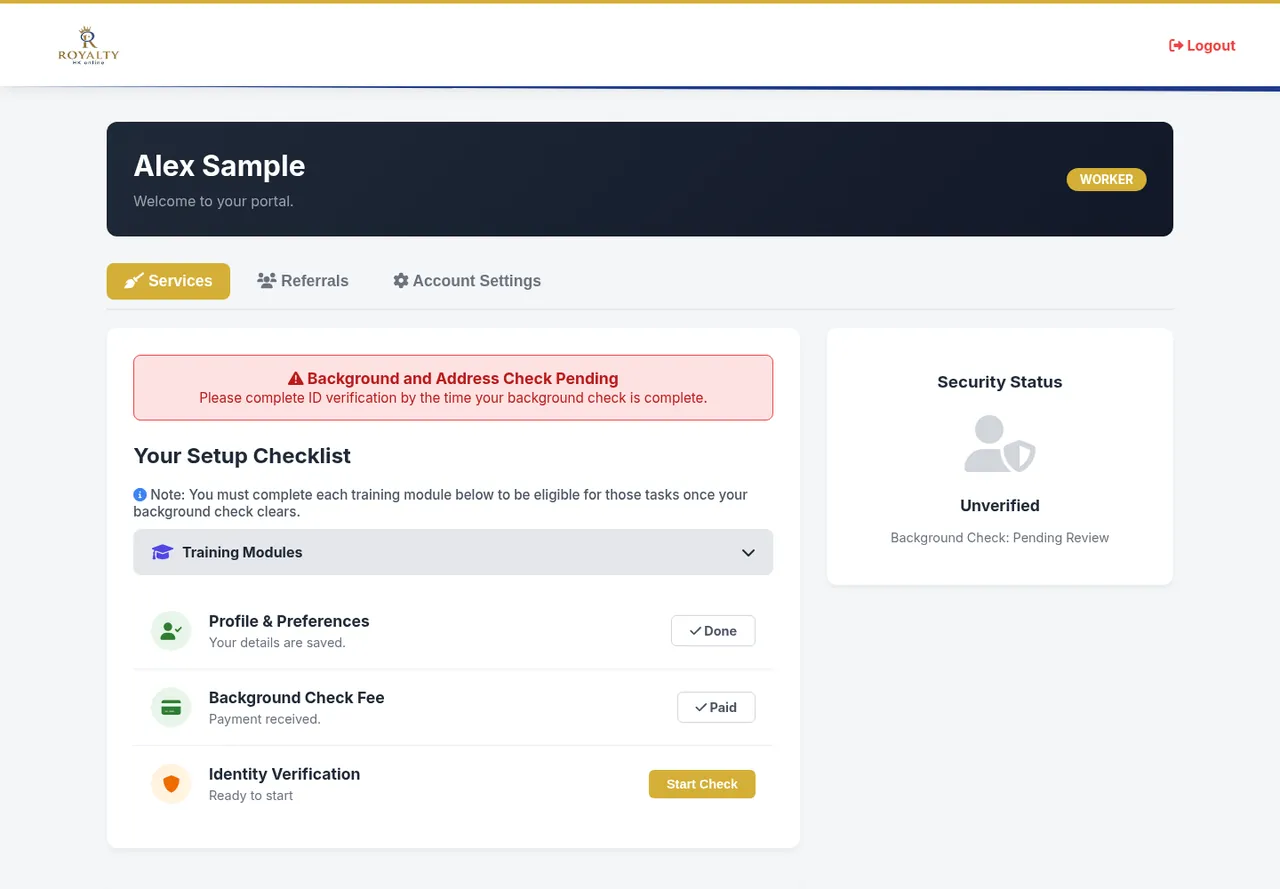Screen dimensions: 1280x889
Task: Click the logout arrow icon
Action: coord(1176,46)
